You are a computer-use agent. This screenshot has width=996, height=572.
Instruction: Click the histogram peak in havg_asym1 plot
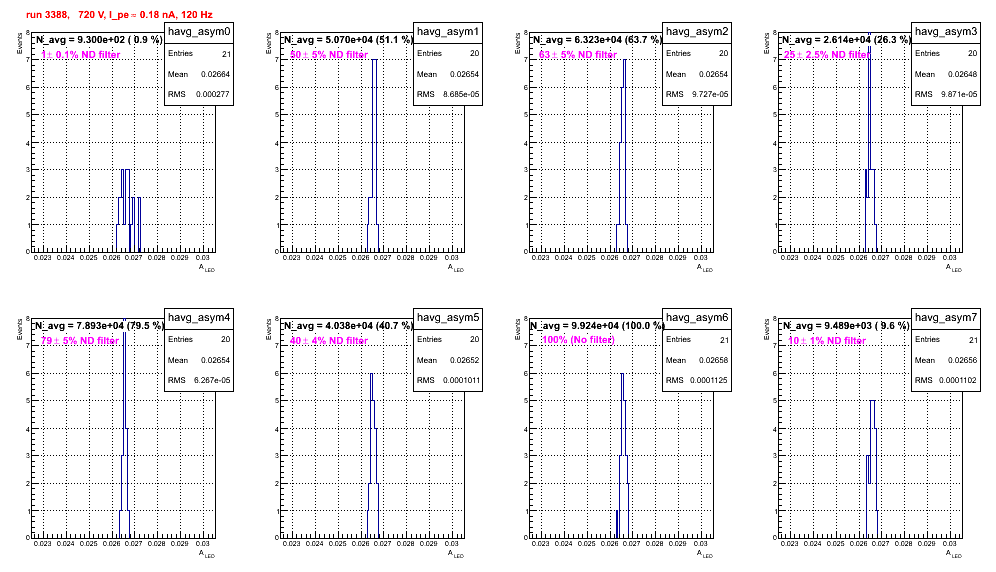tap(374, 60)
